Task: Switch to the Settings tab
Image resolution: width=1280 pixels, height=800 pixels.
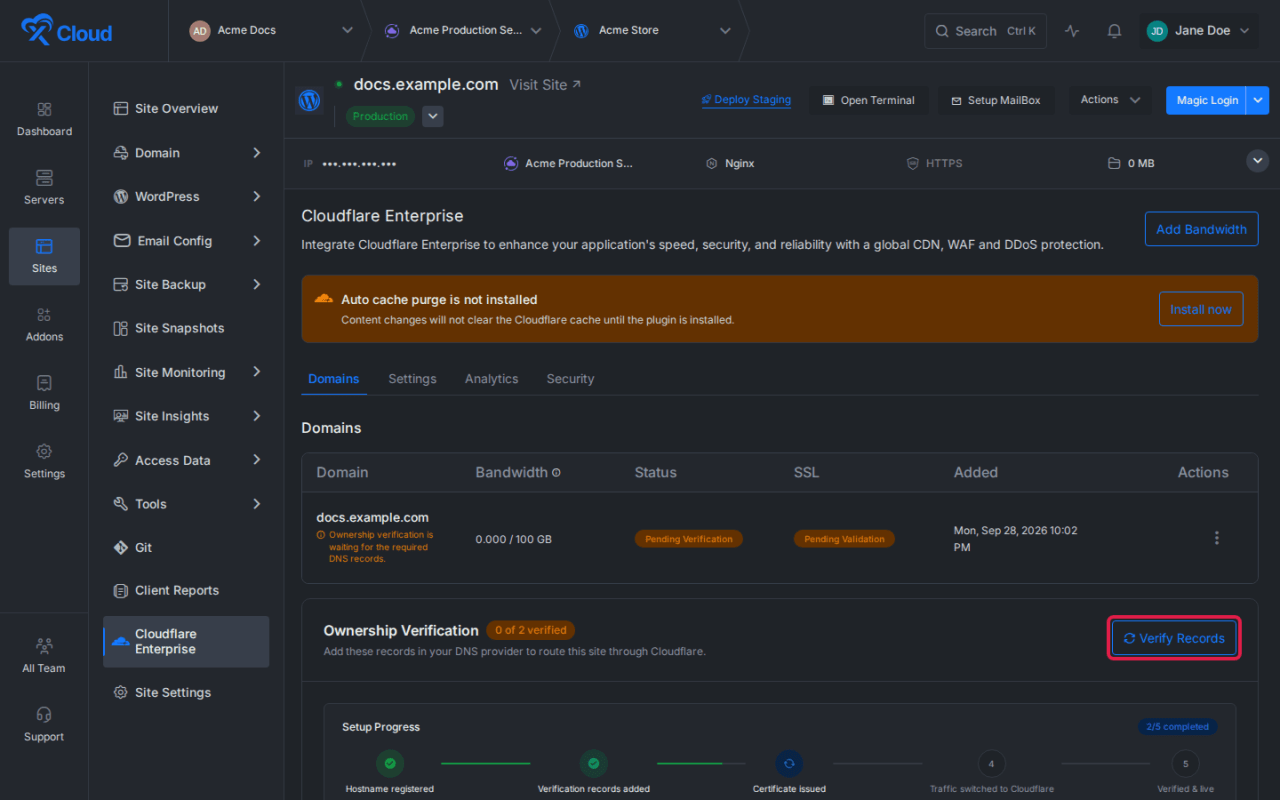Action: [x=412, y=379]
